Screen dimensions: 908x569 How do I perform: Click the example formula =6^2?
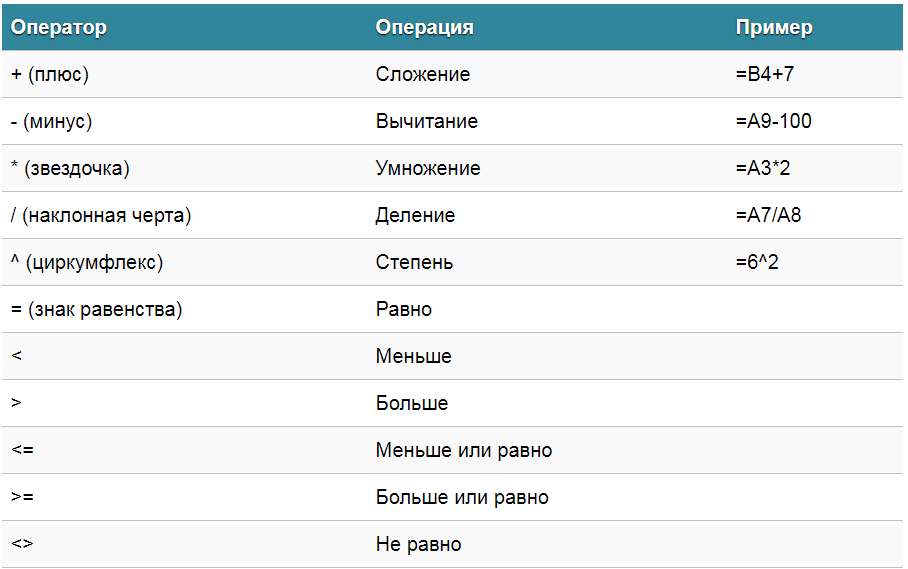(757, 262)
